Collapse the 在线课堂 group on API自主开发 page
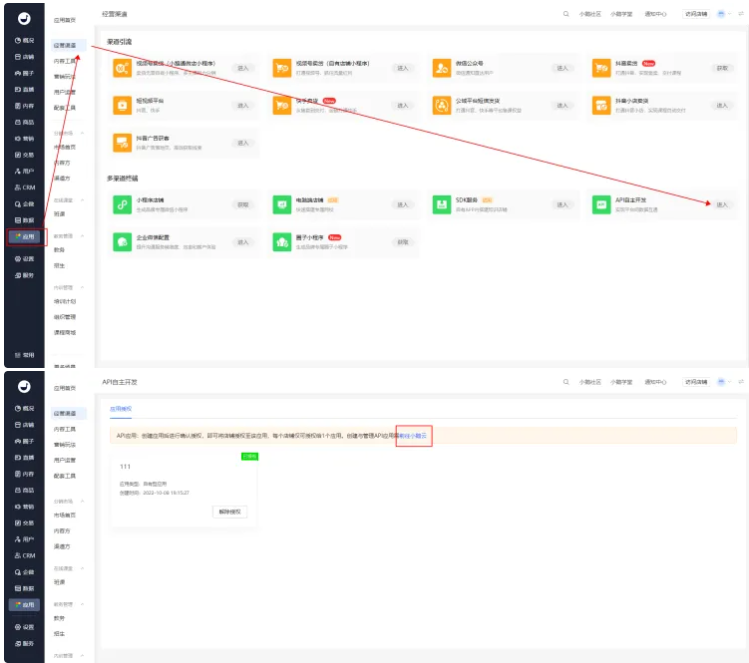The image size is (749, 663). pos(82,568)
